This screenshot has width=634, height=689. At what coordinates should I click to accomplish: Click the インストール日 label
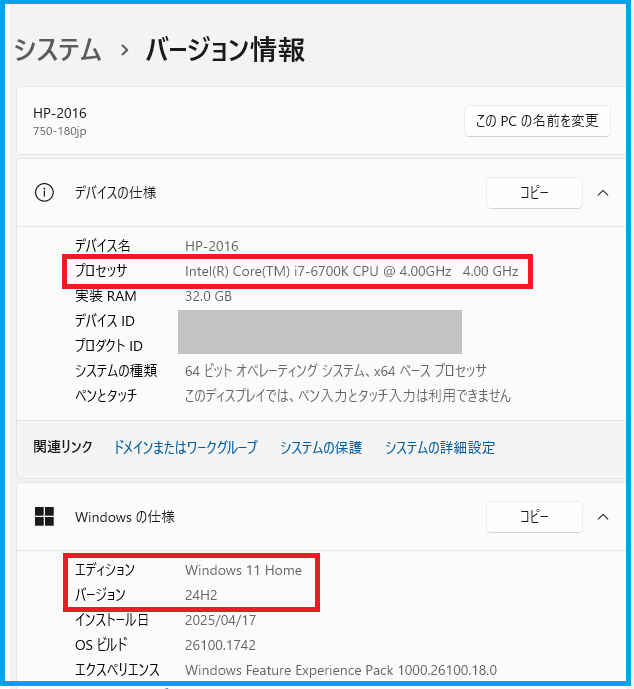click(112, 620)
